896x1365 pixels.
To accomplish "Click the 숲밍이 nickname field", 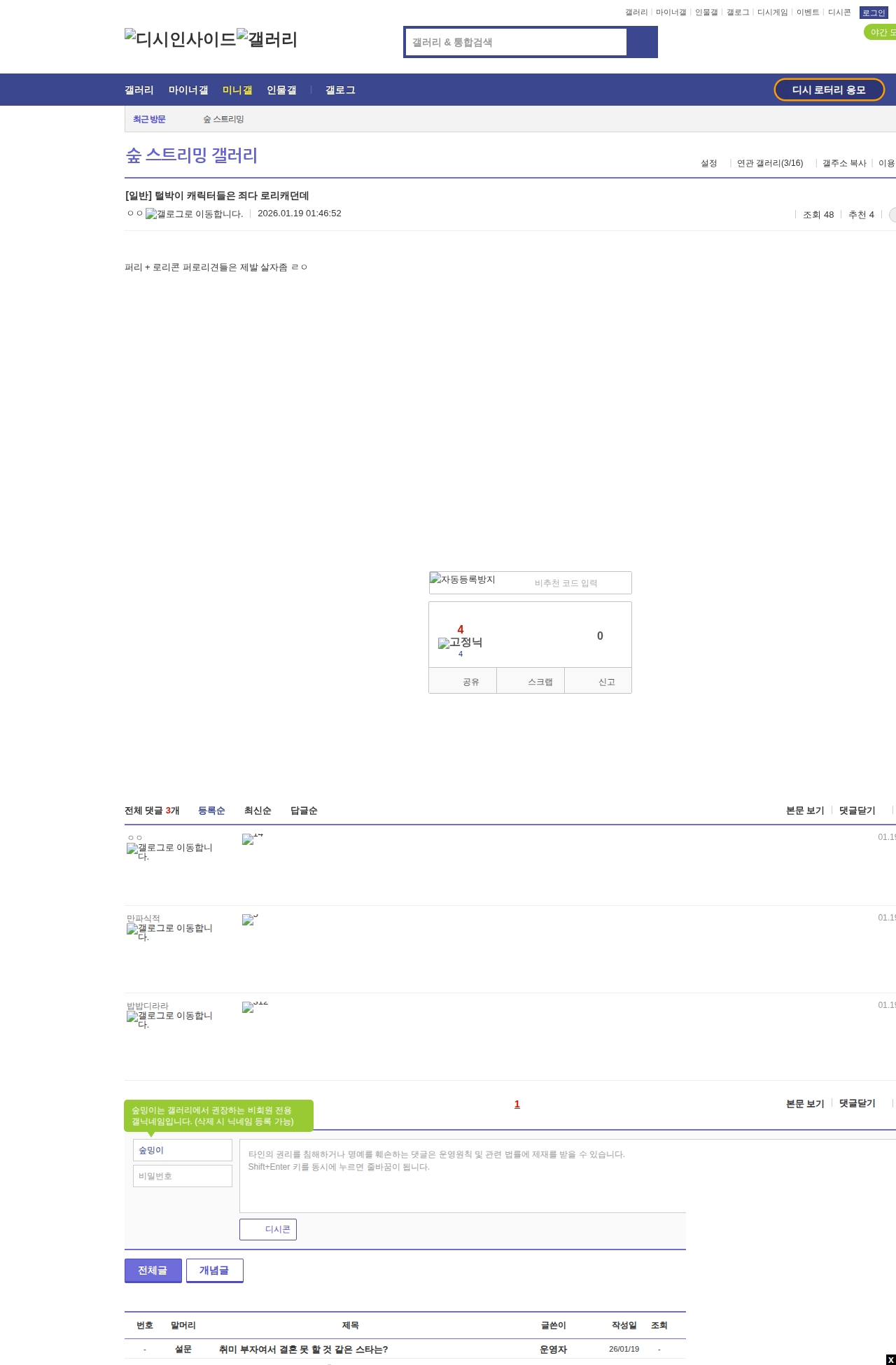I will click(x=183, y=1150).
